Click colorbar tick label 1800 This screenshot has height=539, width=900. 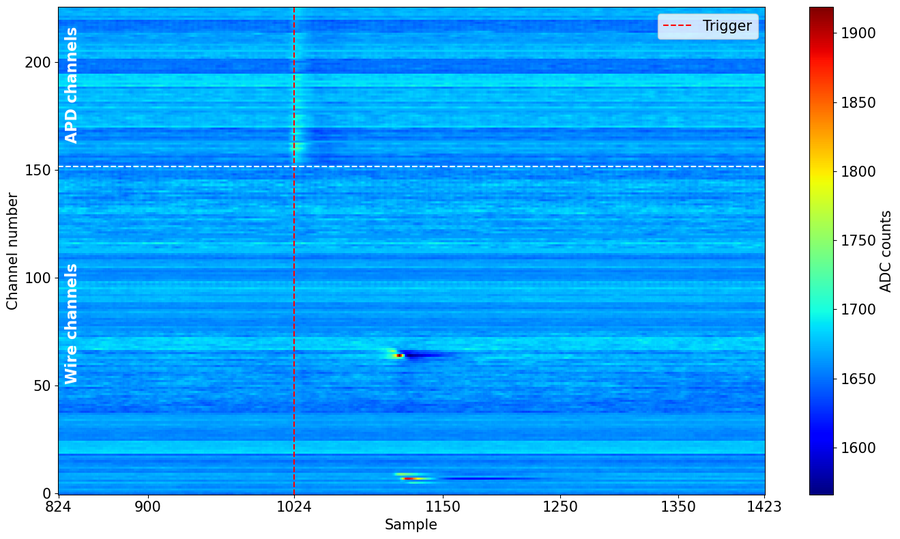(x=859, y=172)
